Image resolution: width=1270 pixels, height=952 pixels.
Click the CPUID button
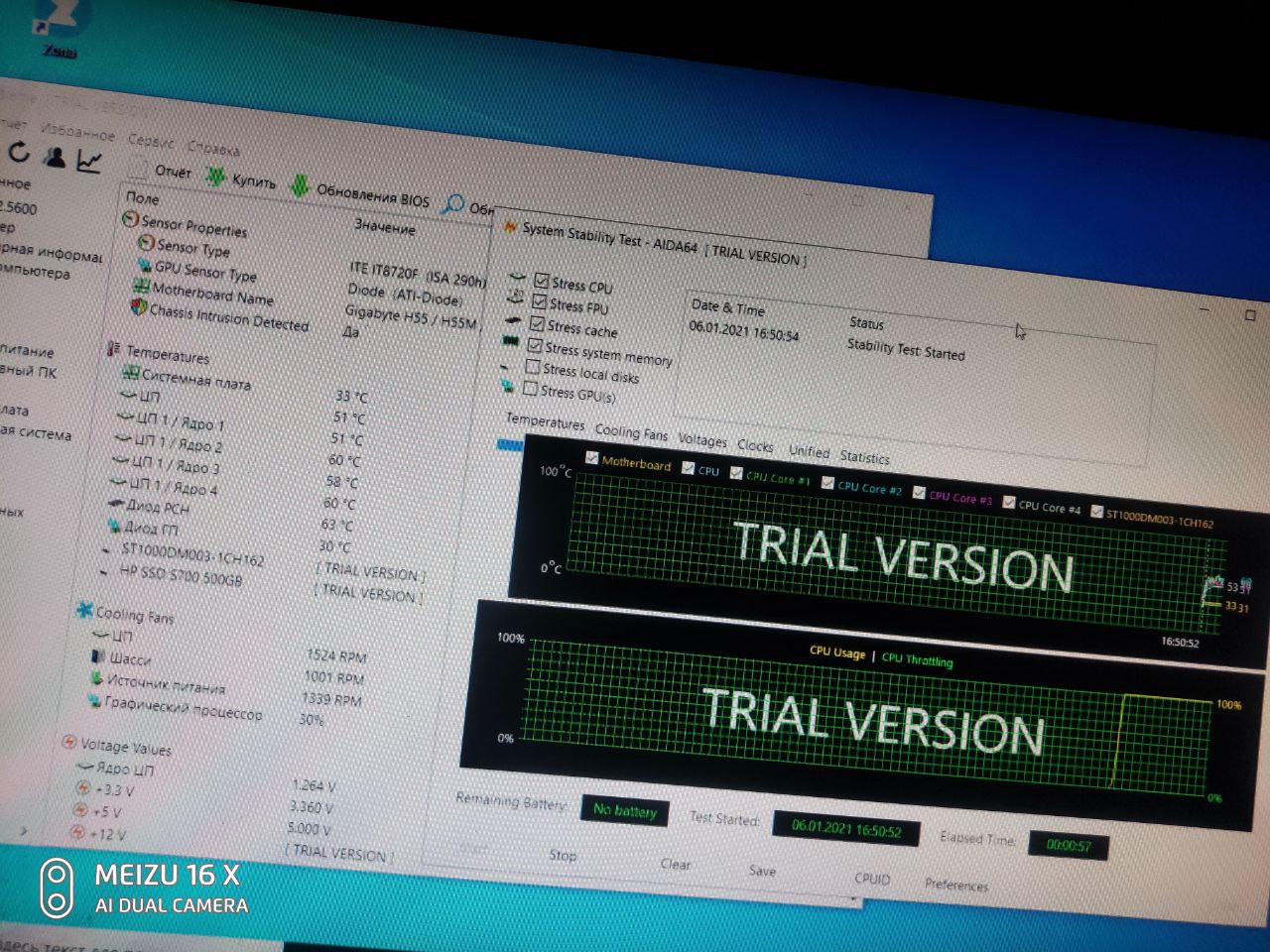tap(872, 879)
